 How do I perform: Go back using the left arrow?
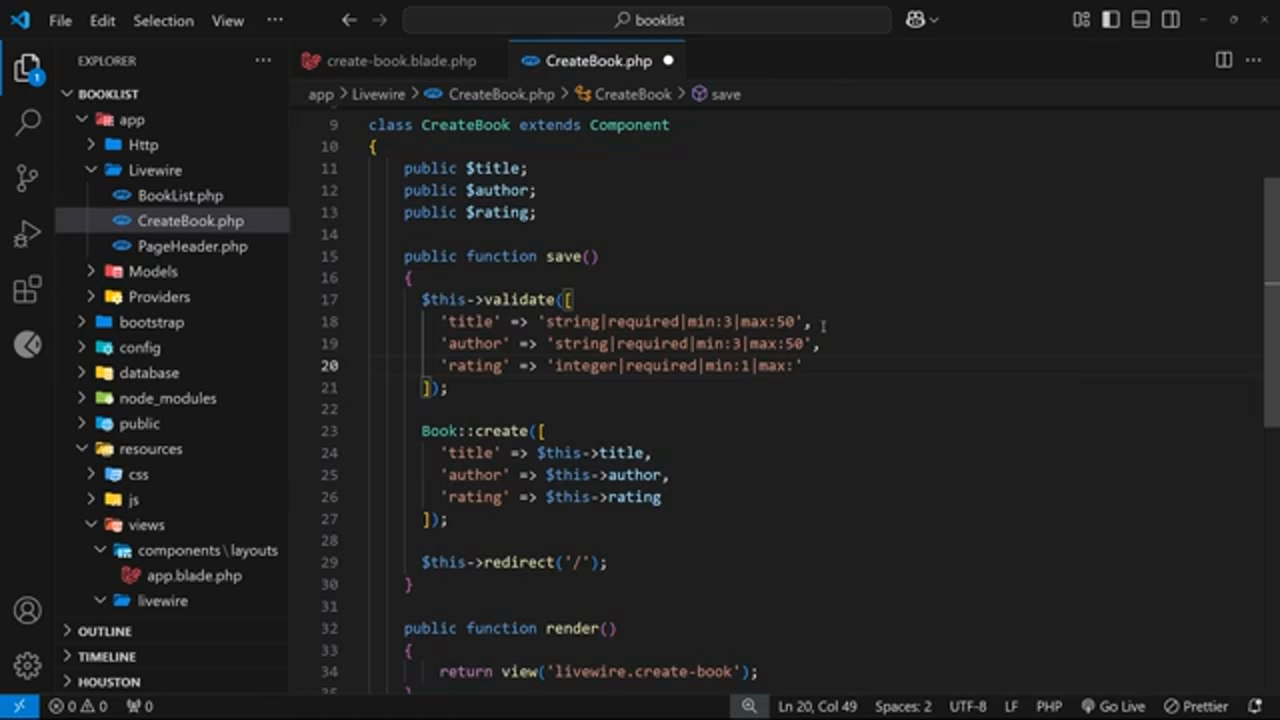point(349,20)
